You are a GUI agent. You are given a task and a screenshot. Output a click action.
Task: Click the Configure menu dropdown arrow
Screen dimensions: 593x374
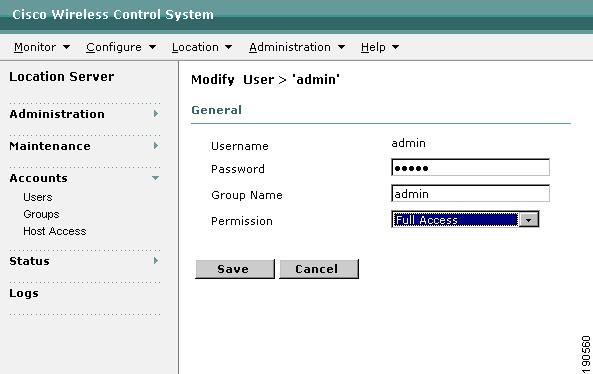152,47
